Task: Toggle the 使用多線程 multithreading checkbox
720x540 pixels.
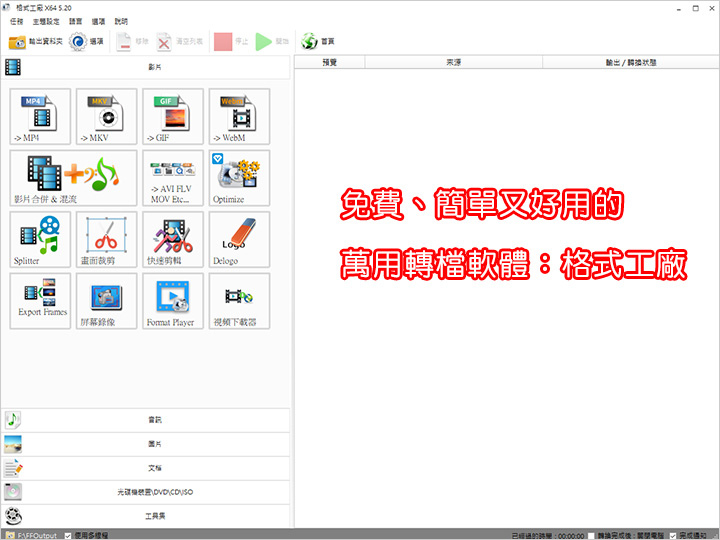Action: tap(68, 535)
